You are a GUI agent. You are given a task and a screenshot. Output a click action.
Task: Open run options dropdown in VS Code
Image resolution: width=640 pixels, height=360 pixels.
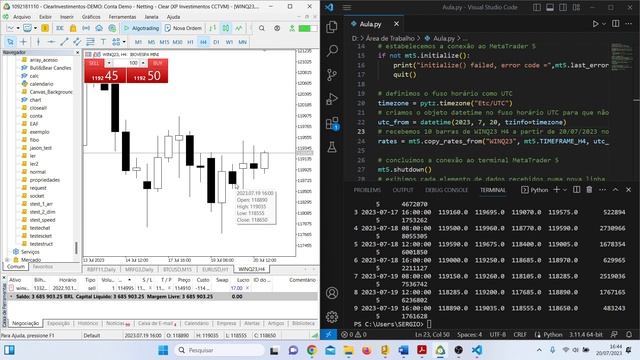click(604, 24)
